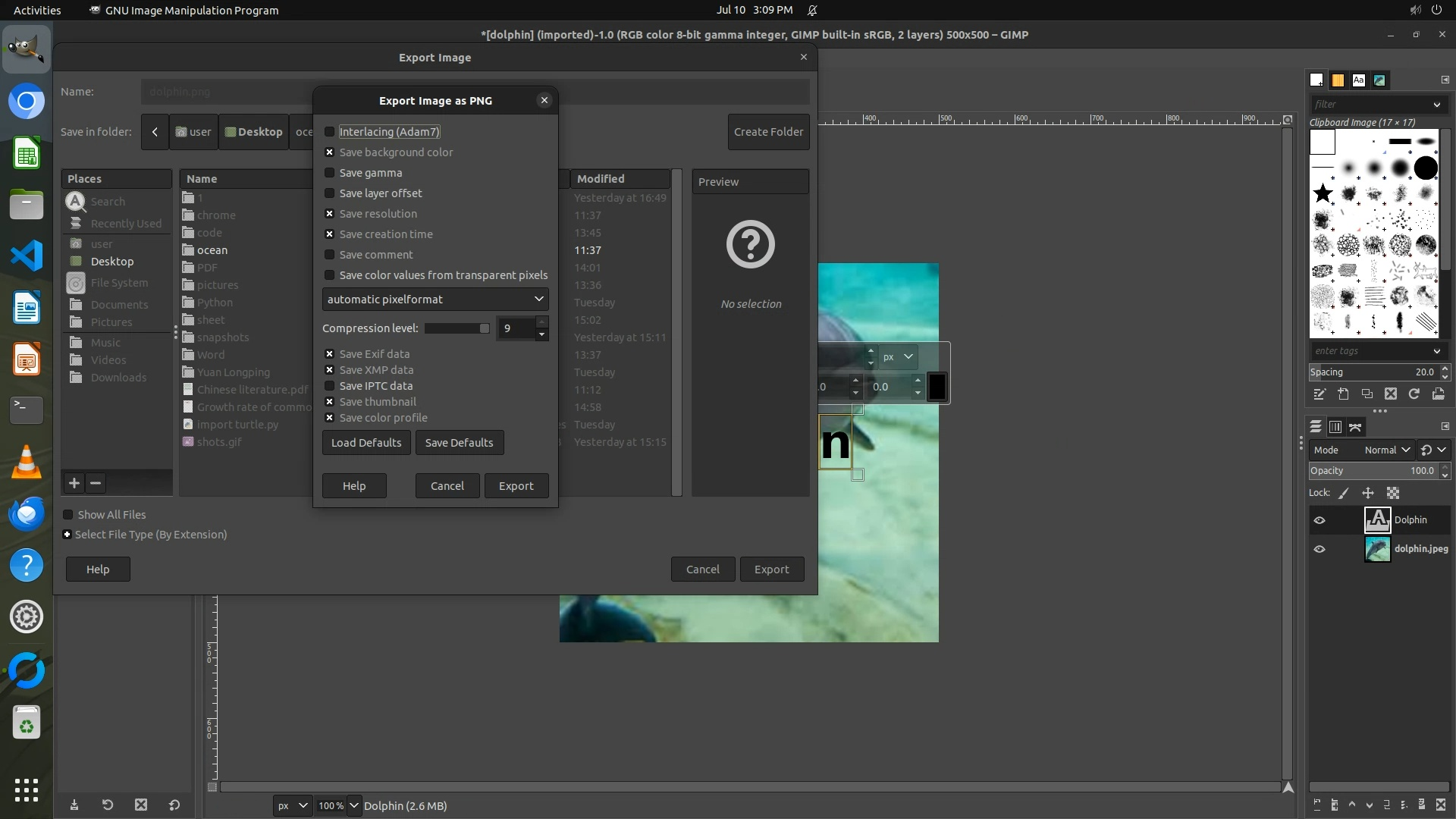Toggle lock alpha channel icon
Image resolution: width=1456 pixels, height=819 pixels.
pos(1393,493)
